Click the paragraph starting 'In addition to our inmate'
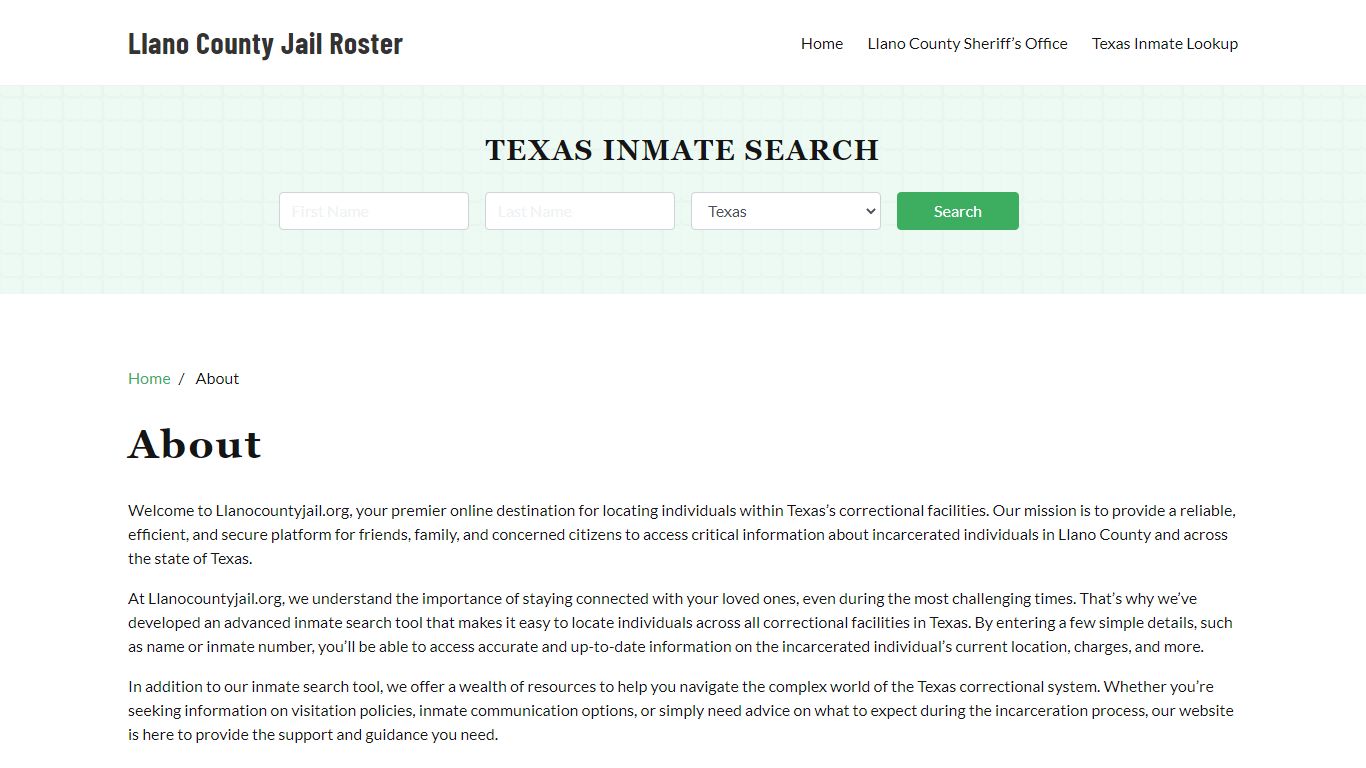 (x=683, y=710)
